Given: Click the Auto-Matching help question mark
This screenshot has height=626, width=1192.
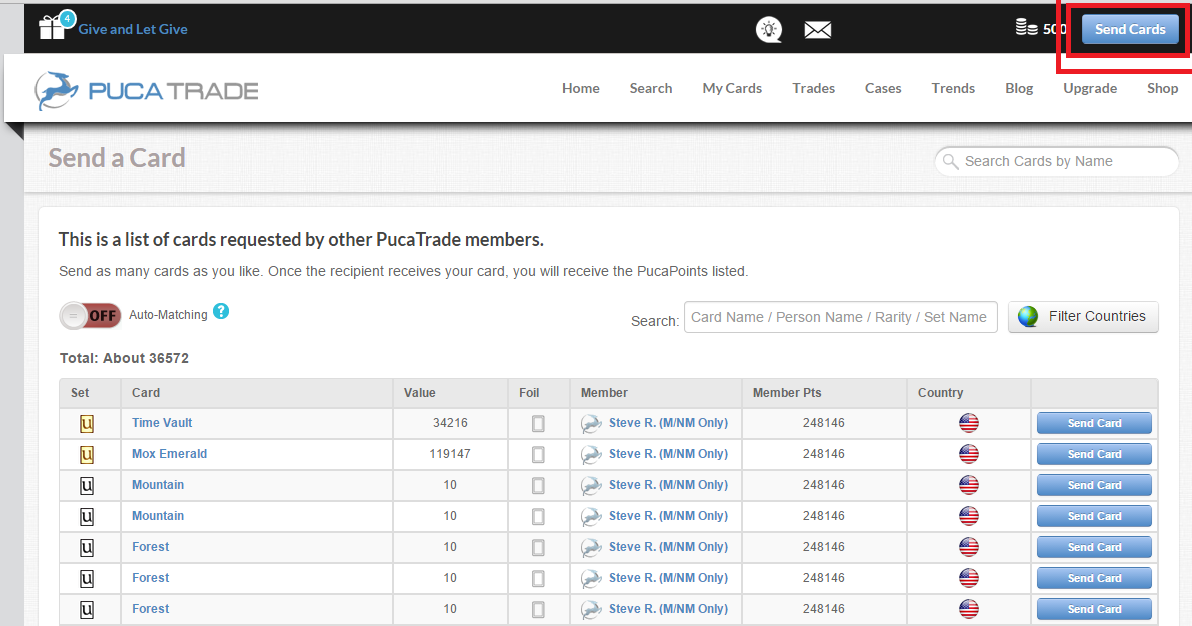Looking at the screenshot, I should coord(221,311).
